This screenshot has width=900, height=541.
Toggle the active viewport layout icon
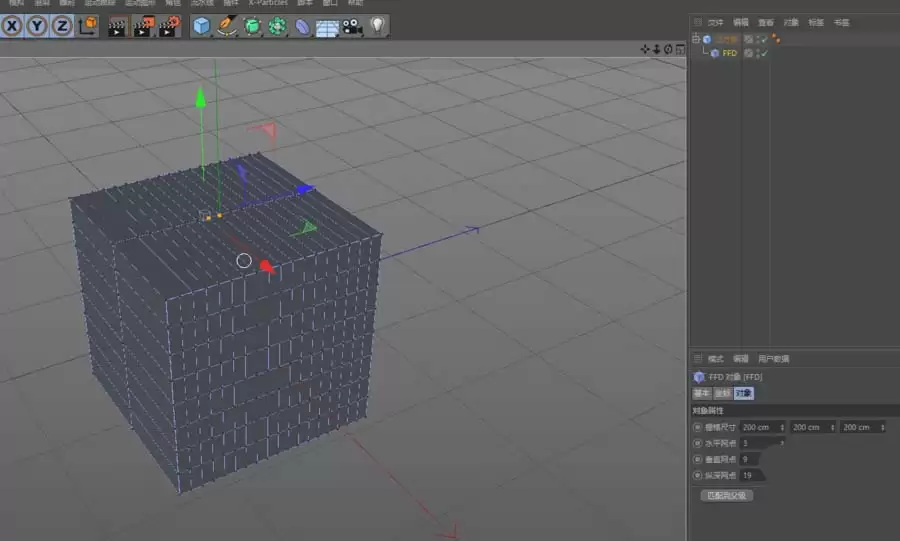pyautogui.click(x=680, y=49)
